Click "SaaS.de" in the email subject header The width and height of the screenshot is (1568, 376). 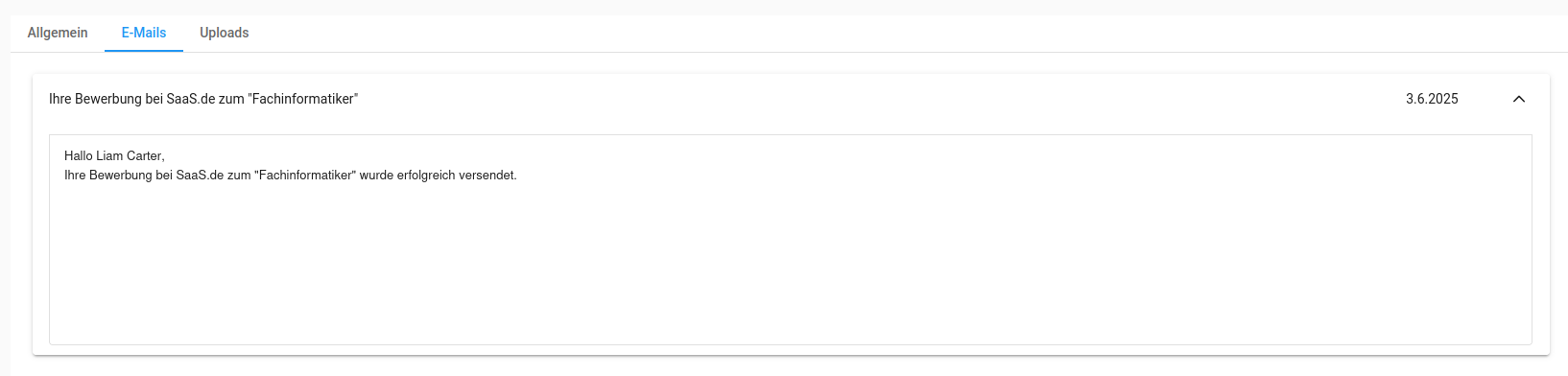point(190,99)
